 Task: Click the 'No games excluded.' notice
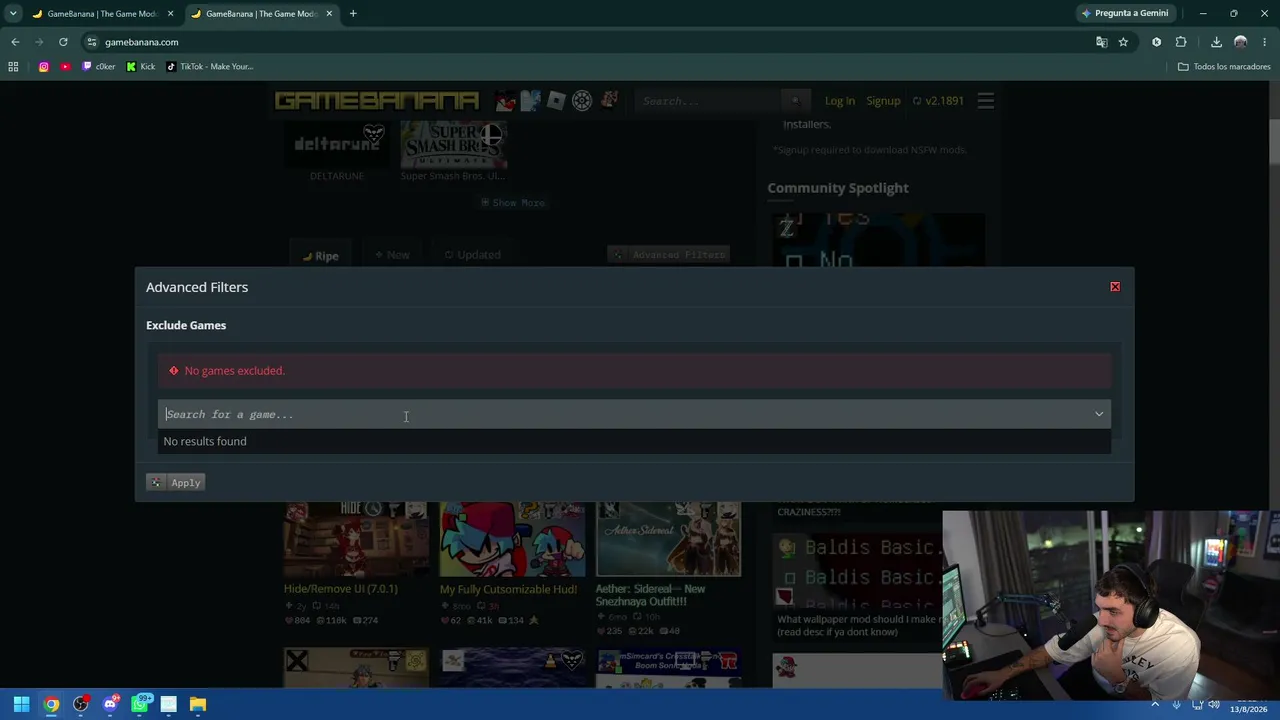634,371
